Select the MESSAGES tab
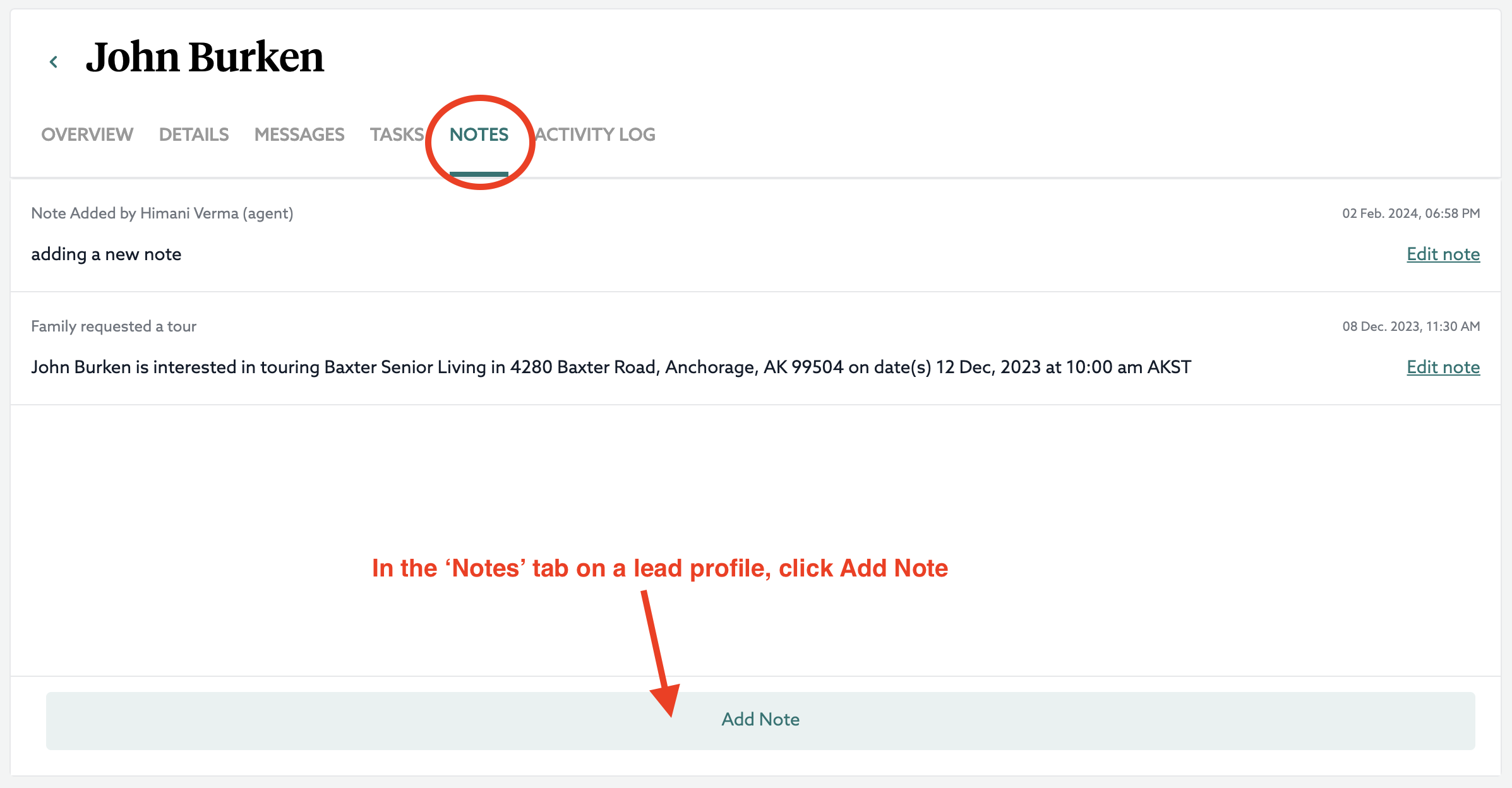Image resolution: width=1512 pixels, height=788 pixels. pyautogui.click(x=299, y=134)
